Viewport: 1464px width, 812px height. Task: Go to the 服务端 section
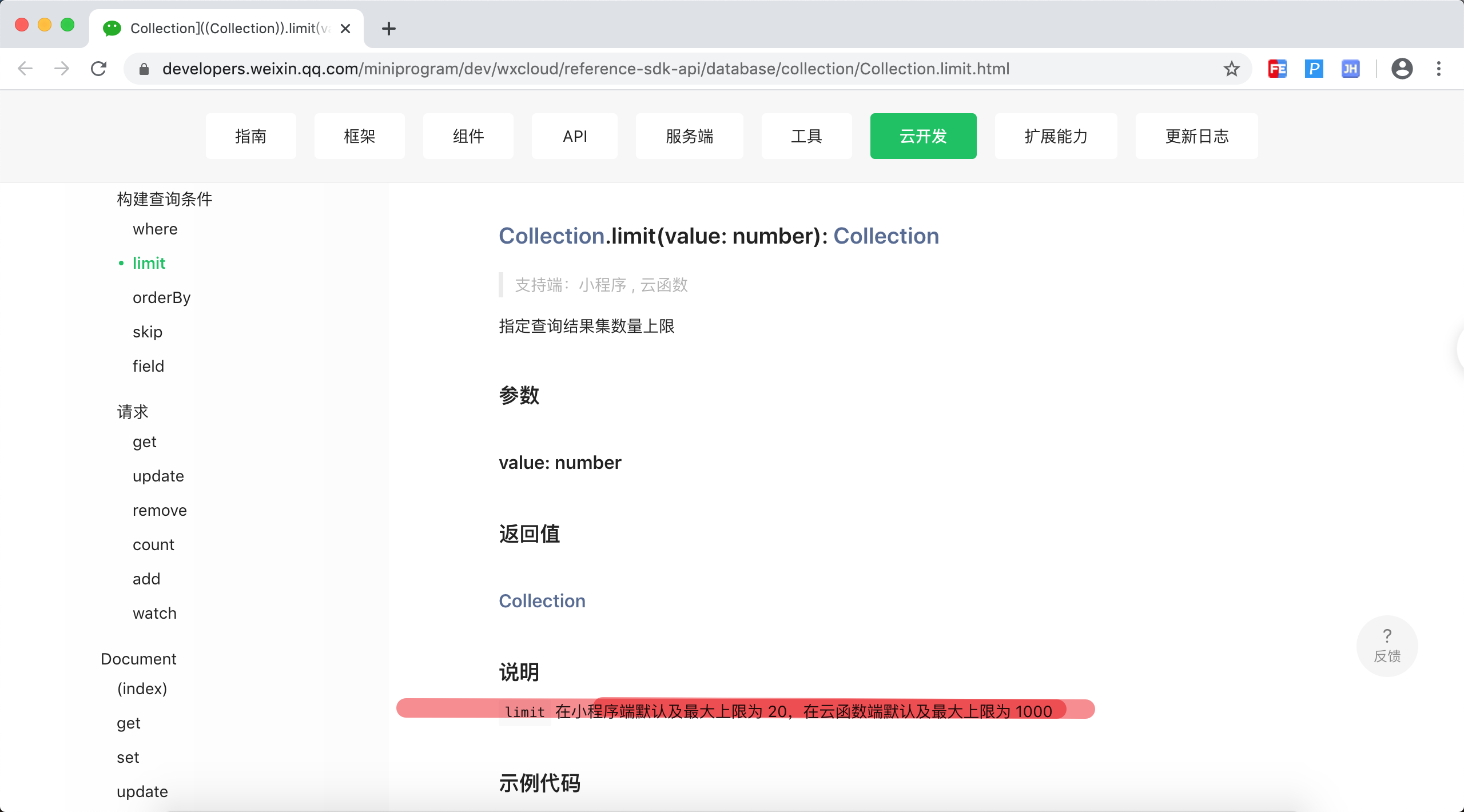[689, 136]
